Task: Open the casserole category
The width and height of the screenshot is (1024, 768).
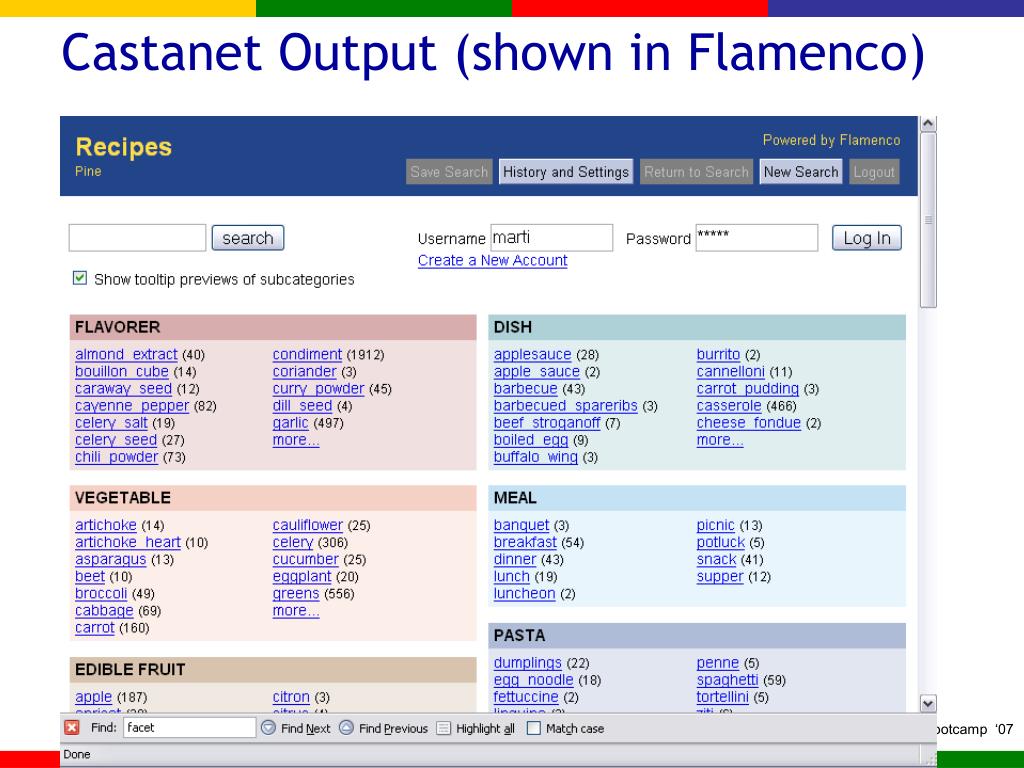Action: coord(729,406)
